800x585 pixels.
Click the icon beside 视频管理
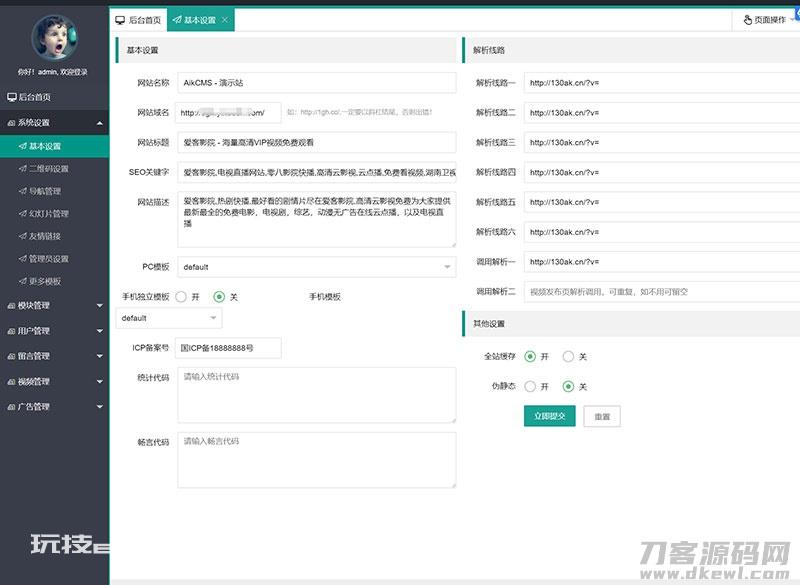(11, 381)
